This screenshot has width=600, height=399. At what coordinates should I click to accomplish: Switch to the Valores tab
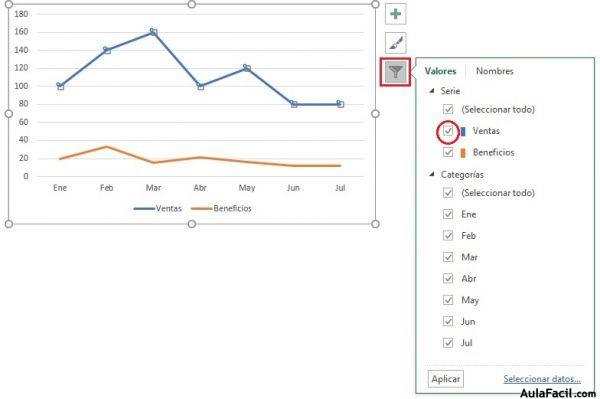[x=440, y=71]
